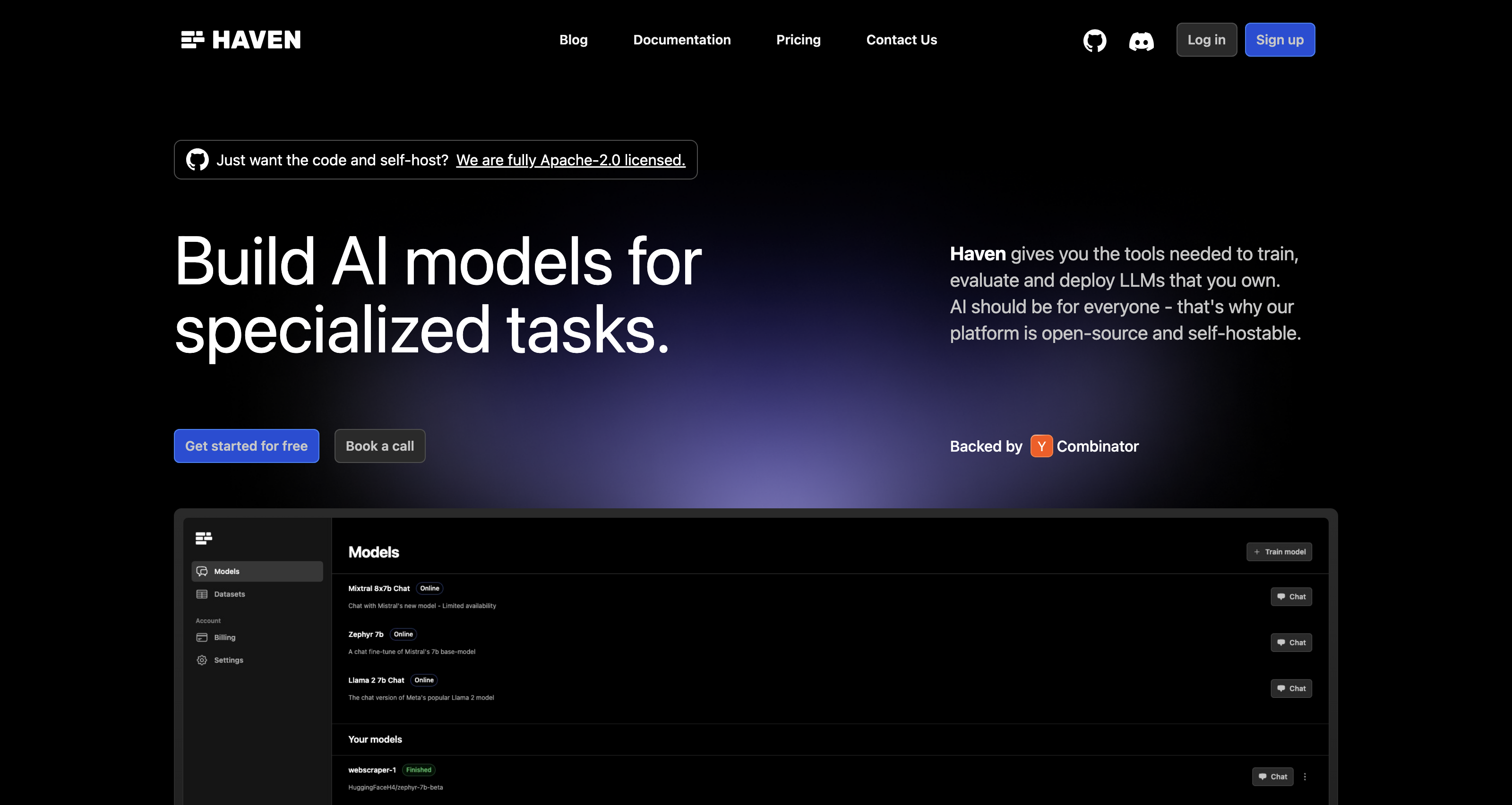Follow the Apache-2.0 licensed link
The width and height of the screenshot is (1512, 805).
570,160
